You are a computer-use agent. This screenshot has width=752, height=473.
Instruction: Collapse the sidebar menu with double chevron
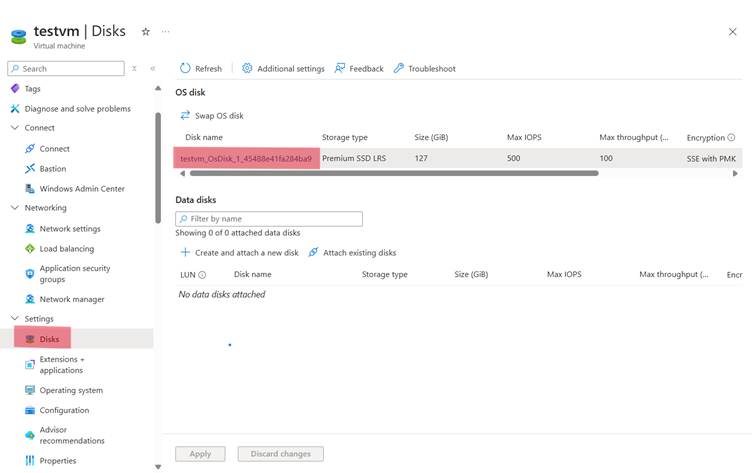(153, 69)
